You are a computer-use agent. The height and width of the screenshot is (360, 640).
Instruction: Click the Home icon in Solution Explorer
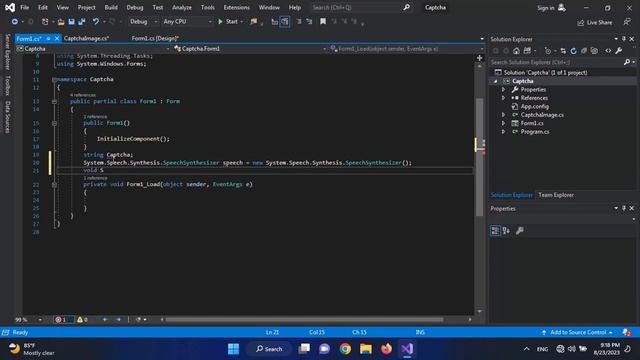point(516,51)
